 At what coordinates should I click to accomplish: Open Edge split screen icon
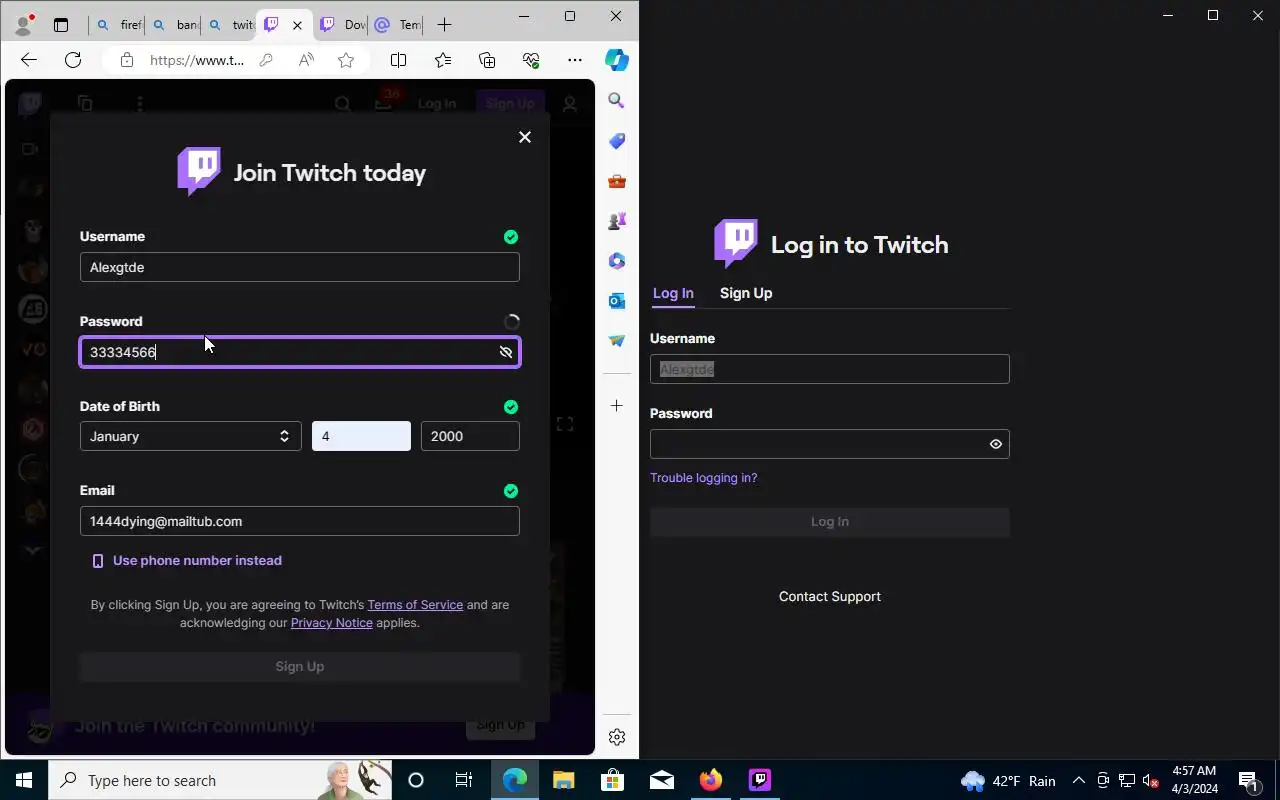click(398, 60)
